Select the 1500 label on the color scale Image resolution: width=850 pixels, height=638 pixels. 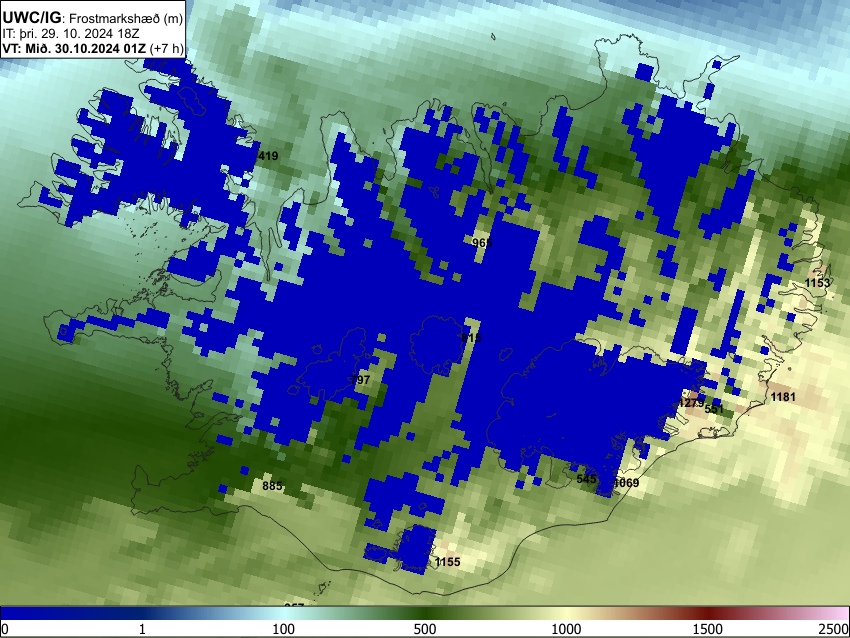pyautogui.click(x=708, y=629)
